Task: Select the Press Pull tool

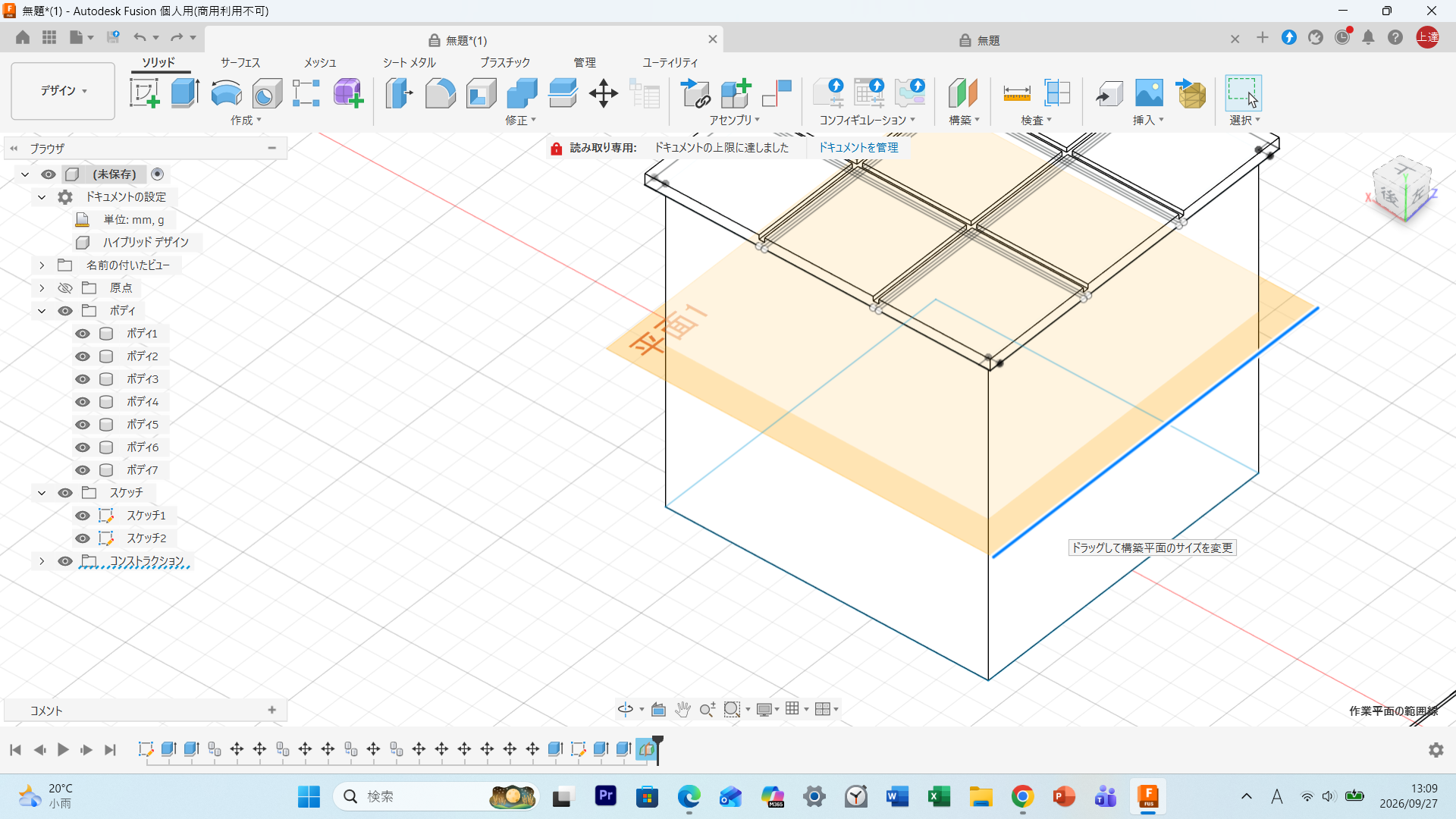Action: 399,93
